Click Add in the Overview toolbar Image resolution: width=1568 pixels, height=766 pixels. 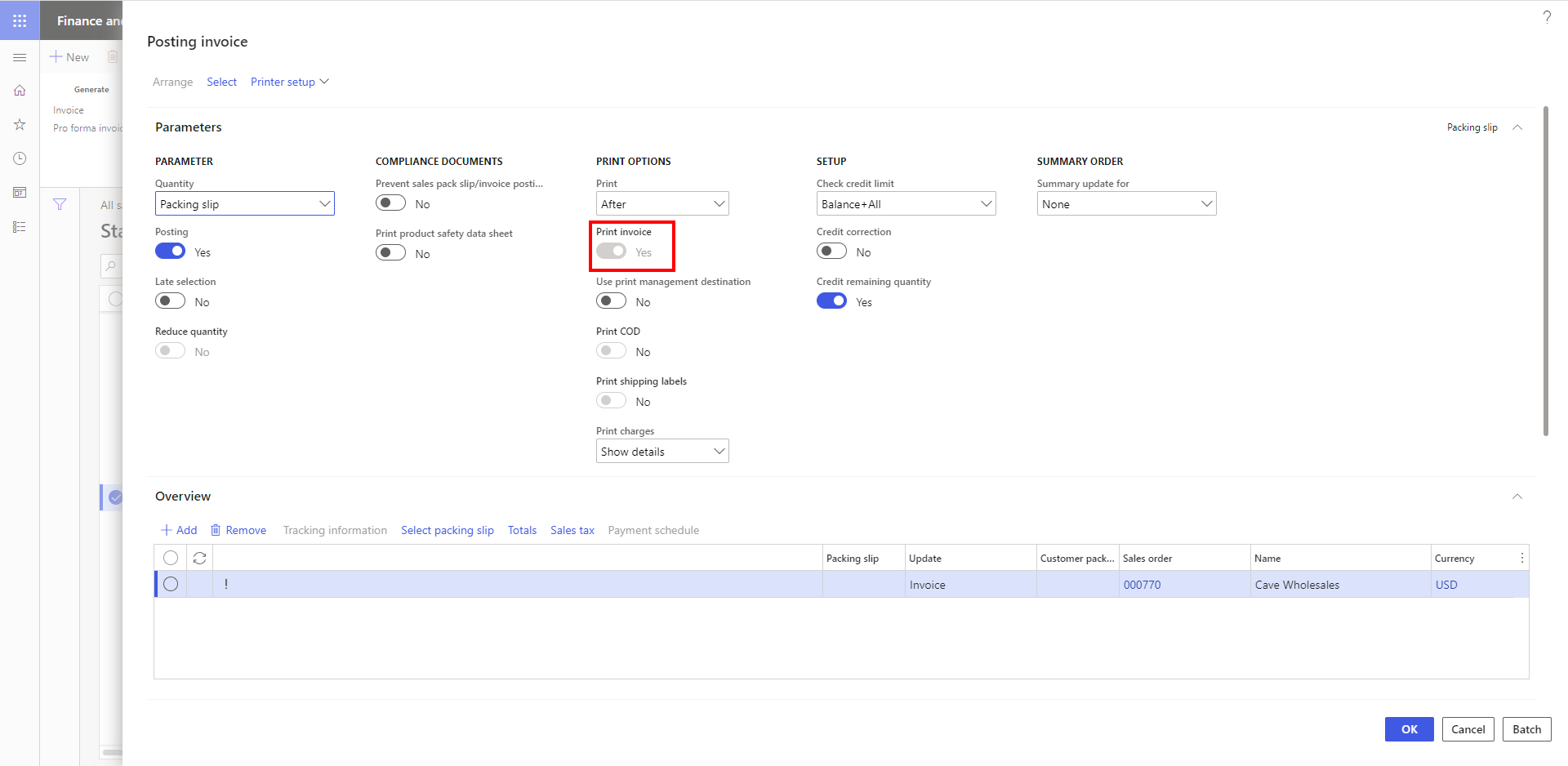(x=179, y=530)
